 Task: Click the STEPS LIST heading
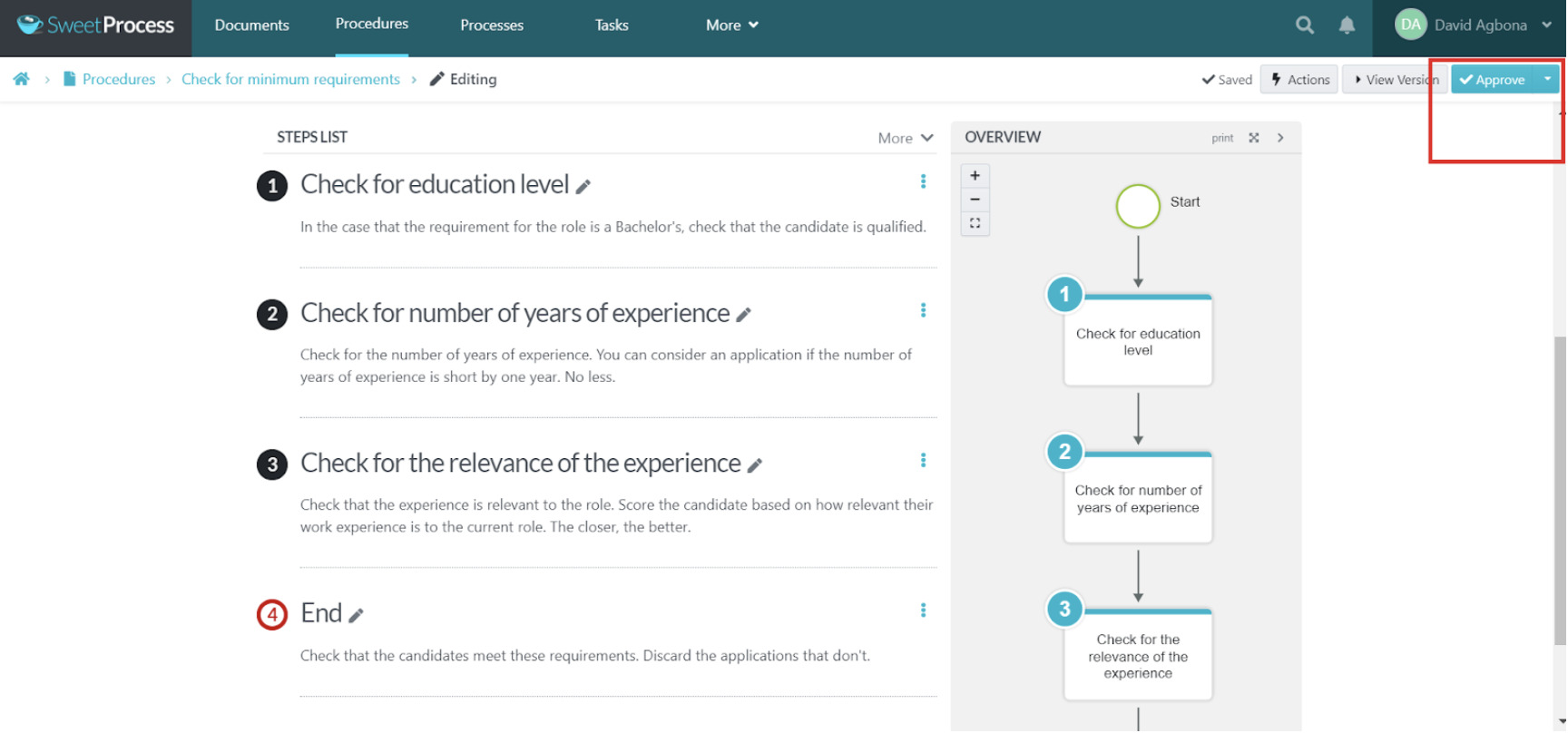[x=312, y=137]
